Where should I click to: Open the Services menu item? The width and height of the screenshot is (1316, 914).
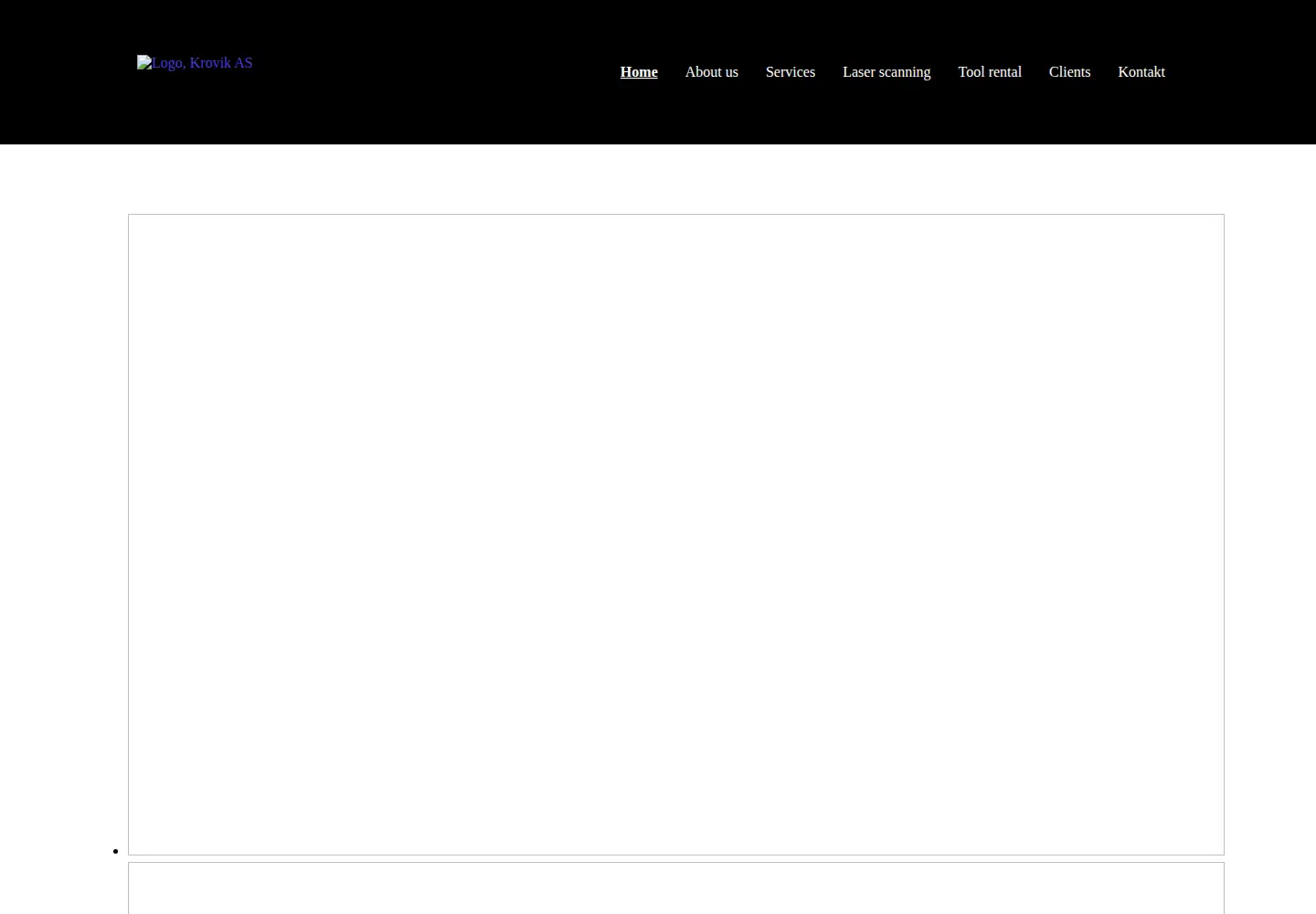pyautogui.click(x=791, y=72)
